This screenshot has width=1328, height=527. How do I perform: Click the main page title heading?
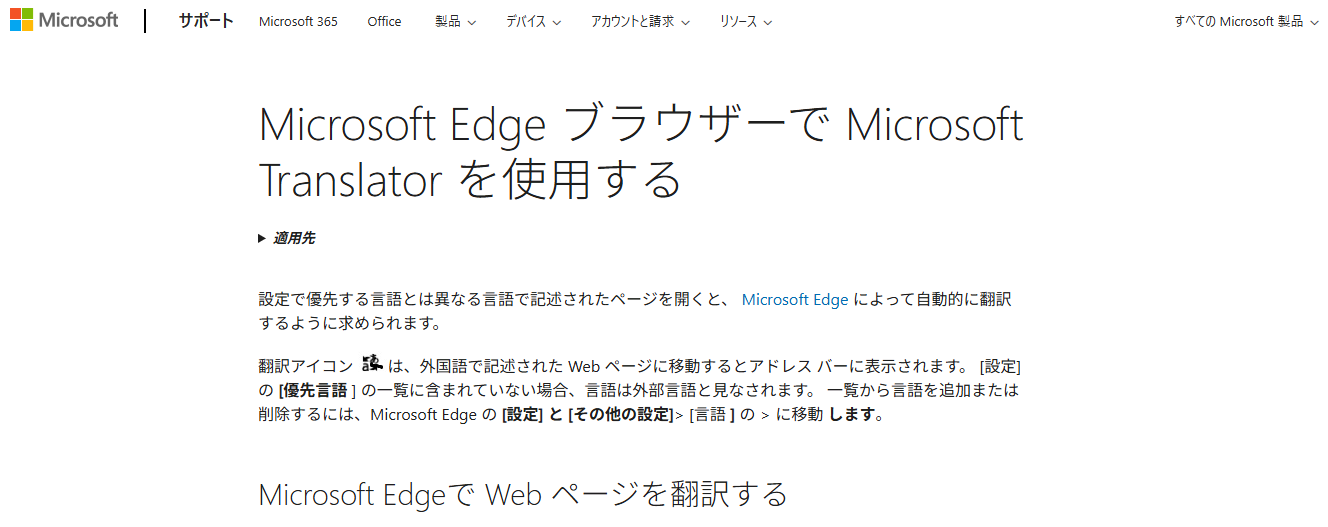pyautogui.click(x=641, y=153)
